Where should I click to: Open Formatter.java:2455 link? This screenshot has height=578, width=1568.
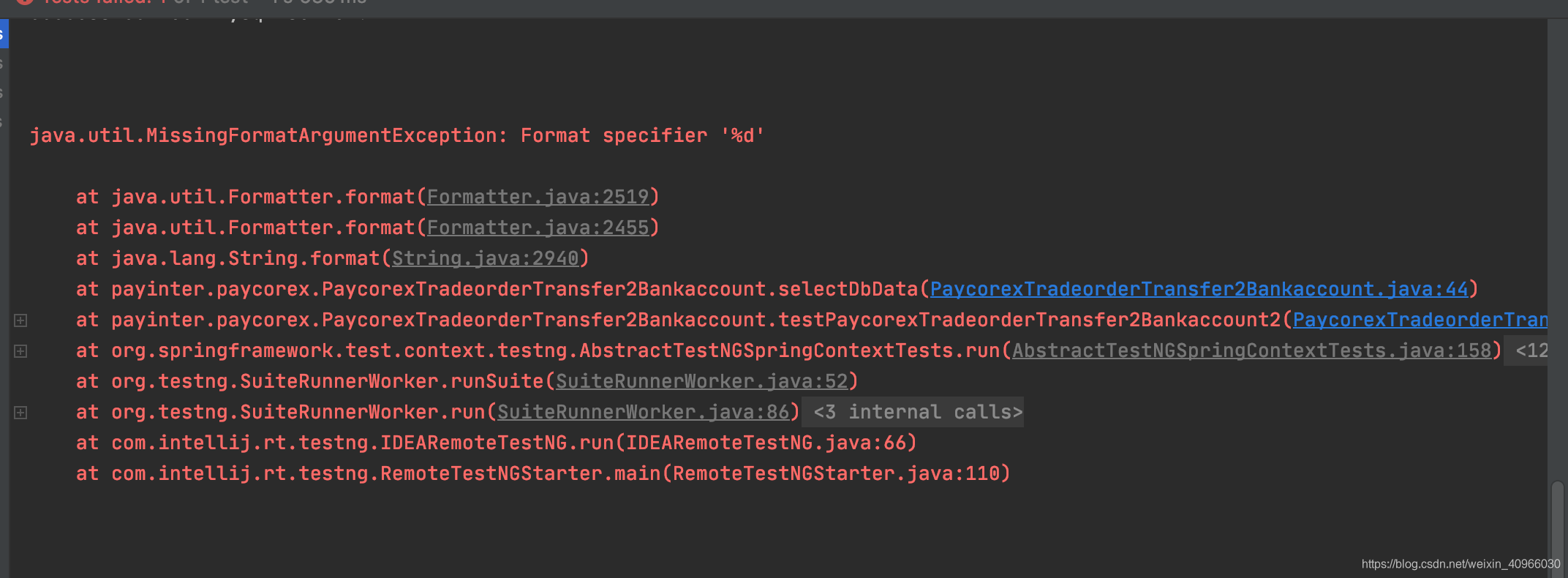[538, 228]
